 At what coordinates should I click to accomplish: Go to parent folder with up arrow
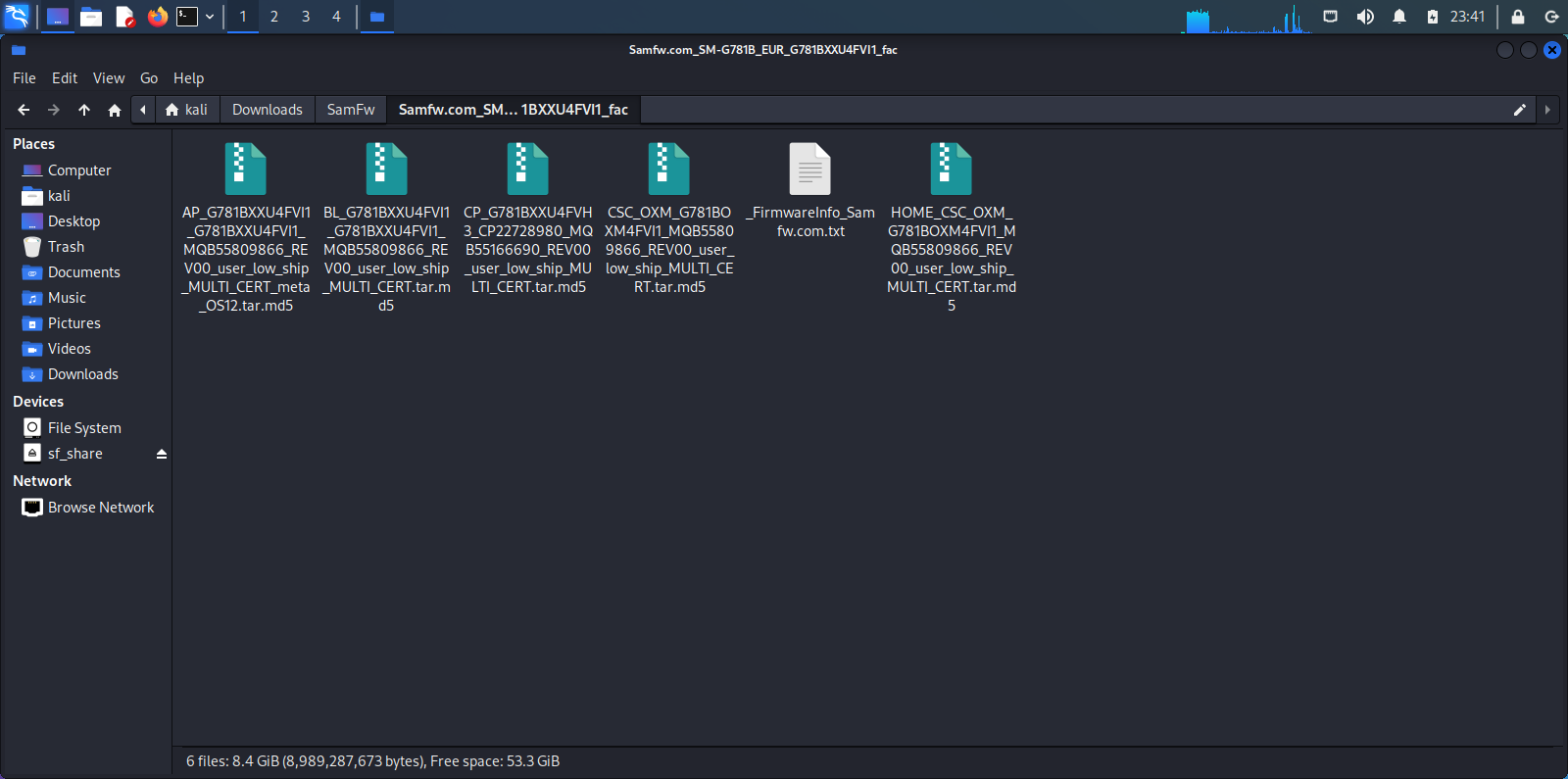[x=84, y=110]
